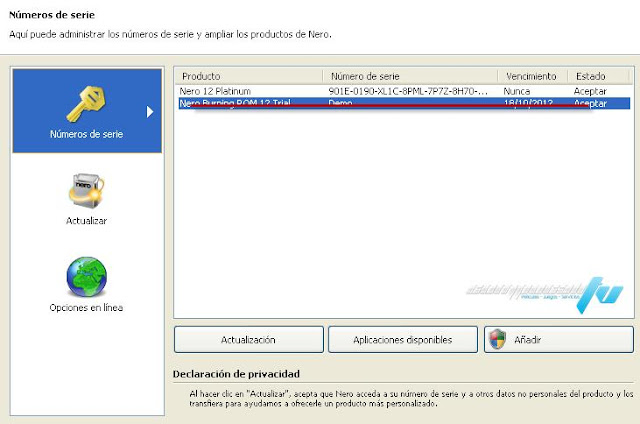
Task: Open the Opciones en línea globe icon
Action: [x=87, y=277]
